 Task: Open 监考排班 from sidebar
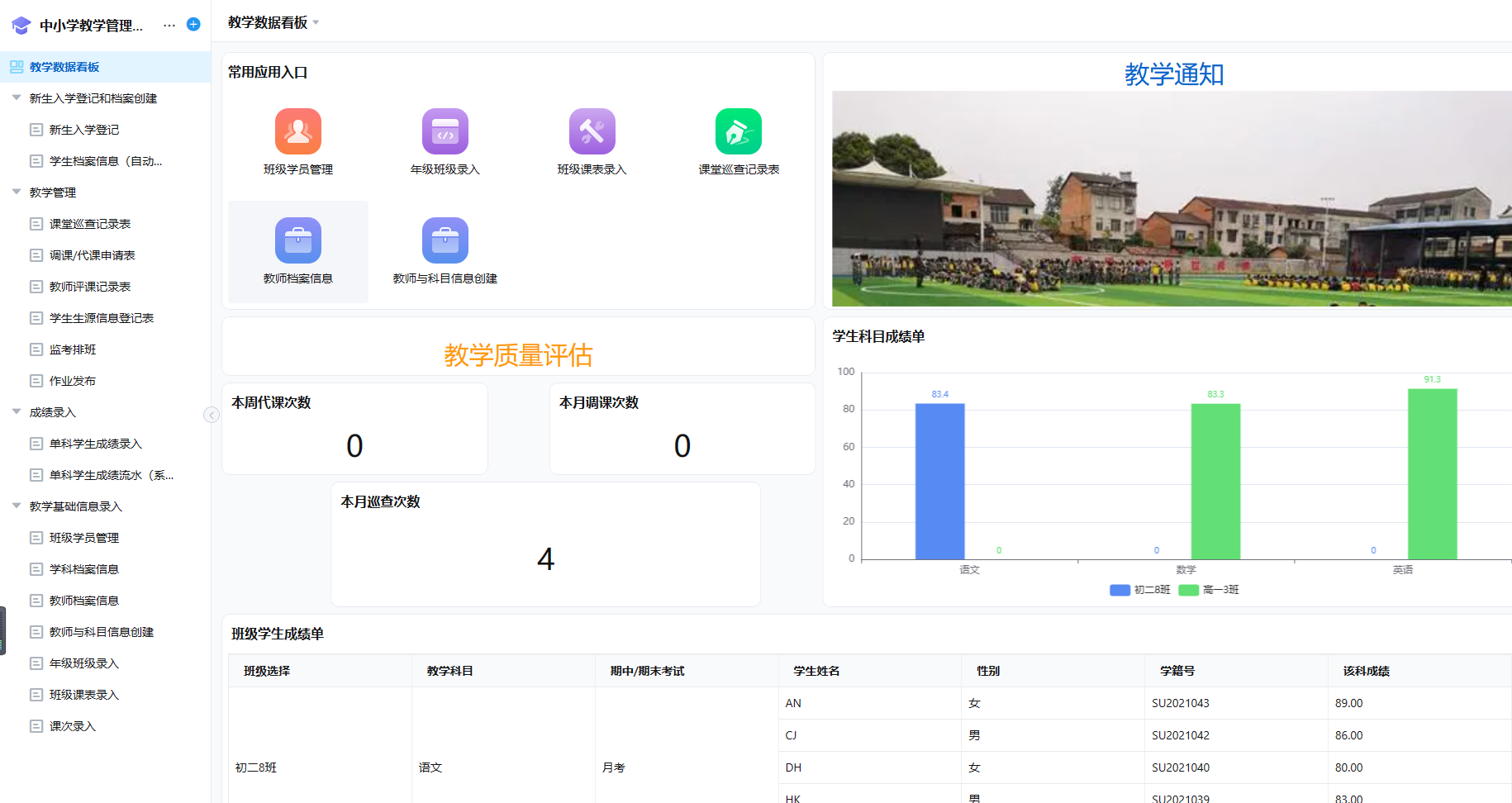[73, 349]
